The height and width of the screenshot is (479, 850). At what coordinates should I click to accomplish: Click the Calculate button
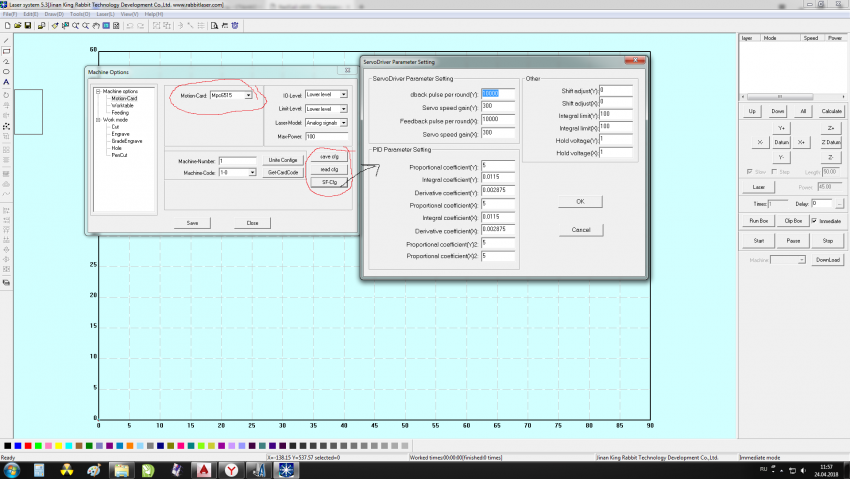[831, 111]
